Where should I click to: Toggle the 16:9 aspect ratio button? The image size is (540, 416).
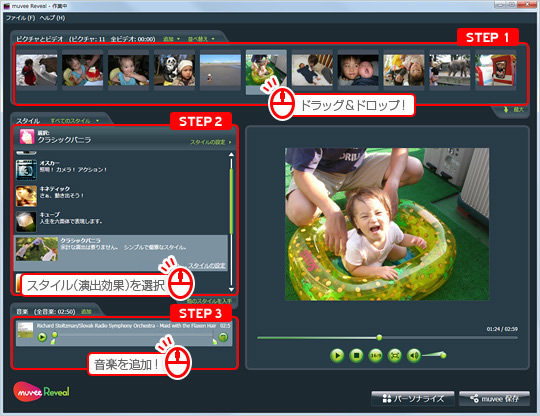tap(375, 355)
